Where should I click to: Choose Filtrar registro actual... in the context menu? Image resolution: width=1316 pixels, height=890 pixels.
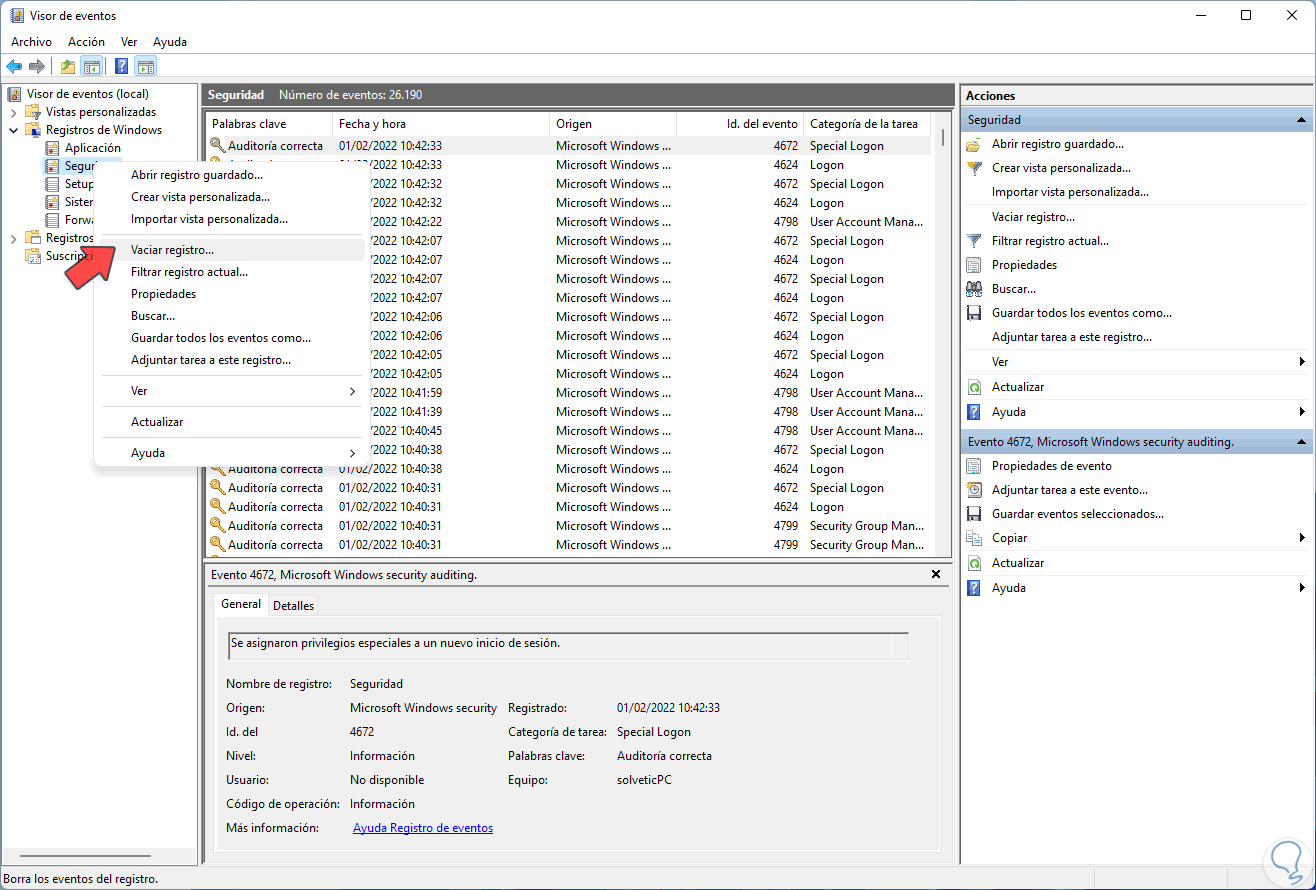click(x=232, y=272)
